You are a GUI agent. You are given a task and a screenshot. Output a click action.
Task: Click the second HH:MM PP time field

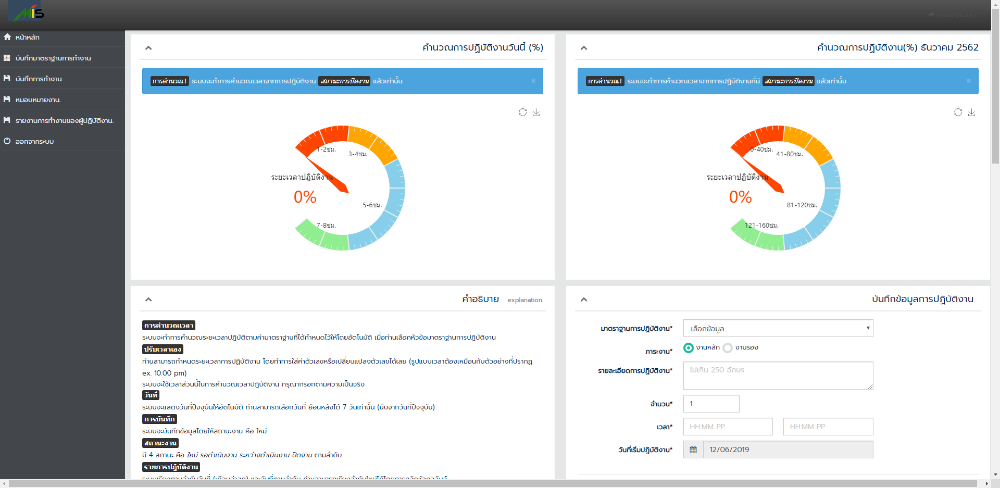pyautogui.click(x=828, y=427)
